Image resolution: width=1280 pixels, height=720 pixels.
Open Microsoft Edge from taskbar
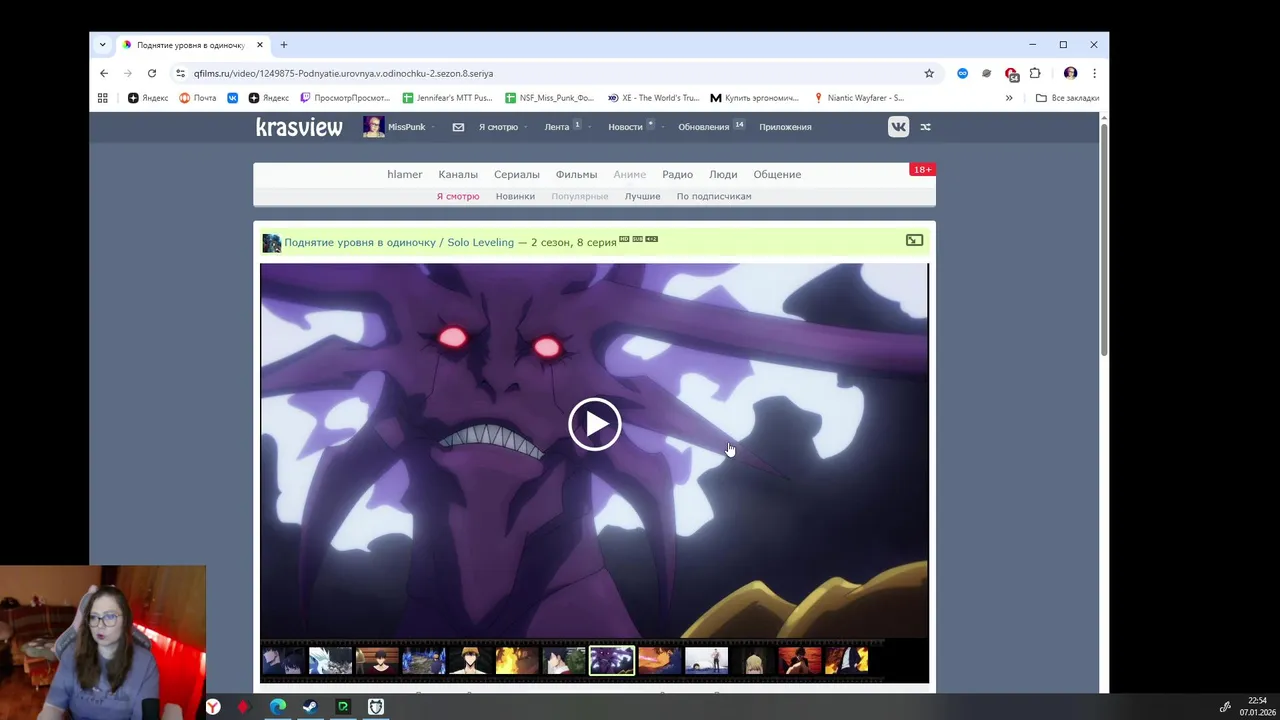(278, 707)
